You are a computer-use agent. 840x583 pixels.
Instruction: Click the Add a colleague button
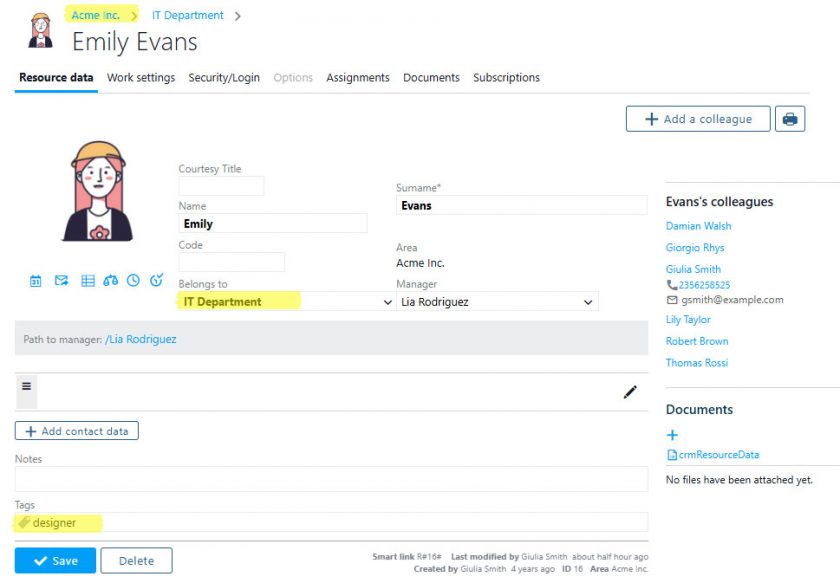click(x=698, y=119)
